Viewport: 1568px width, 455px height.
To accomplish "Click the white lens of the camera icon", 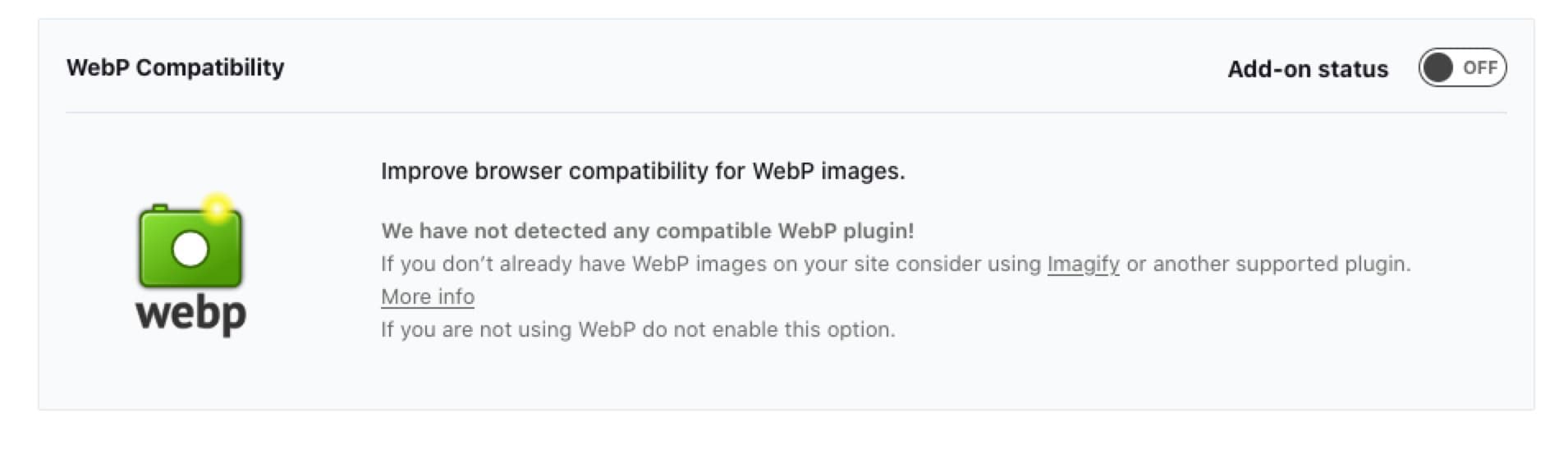I will (190, 249).
